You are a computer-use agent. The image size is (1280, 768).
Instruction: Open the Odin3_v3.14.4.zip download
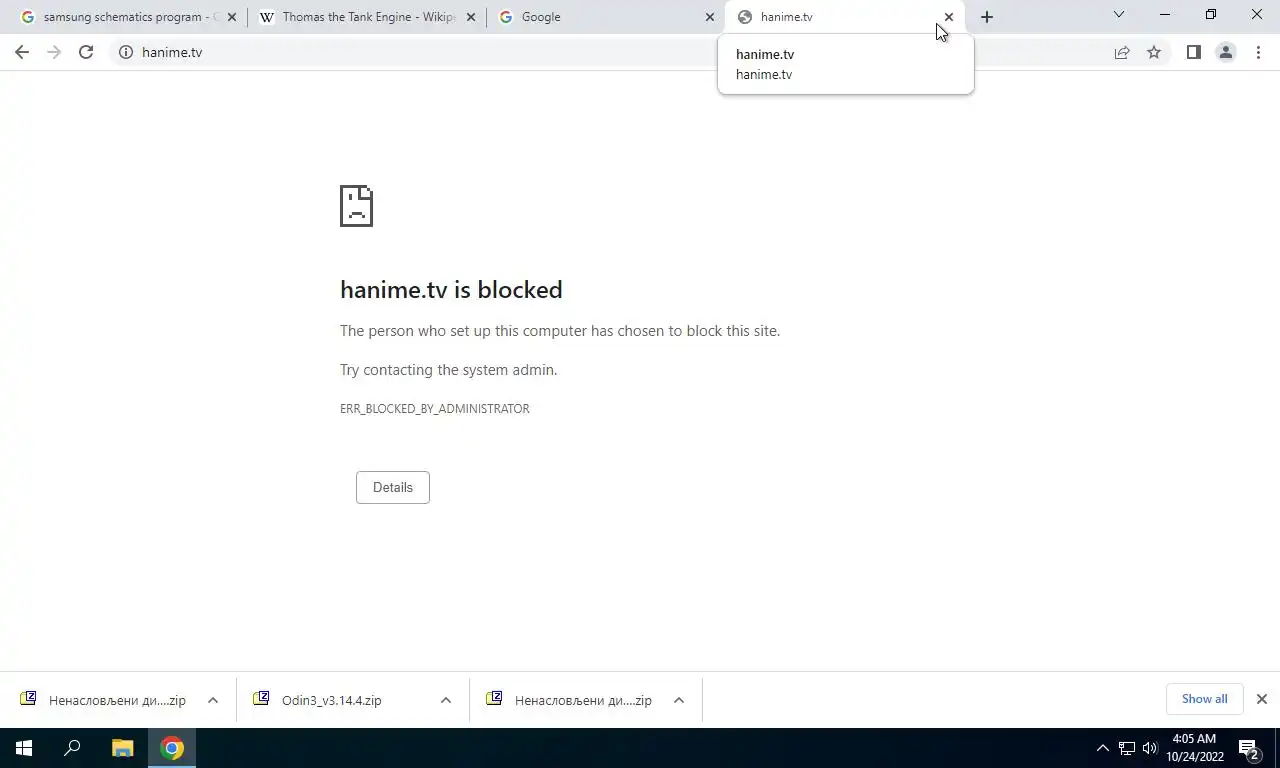[331, 700]
